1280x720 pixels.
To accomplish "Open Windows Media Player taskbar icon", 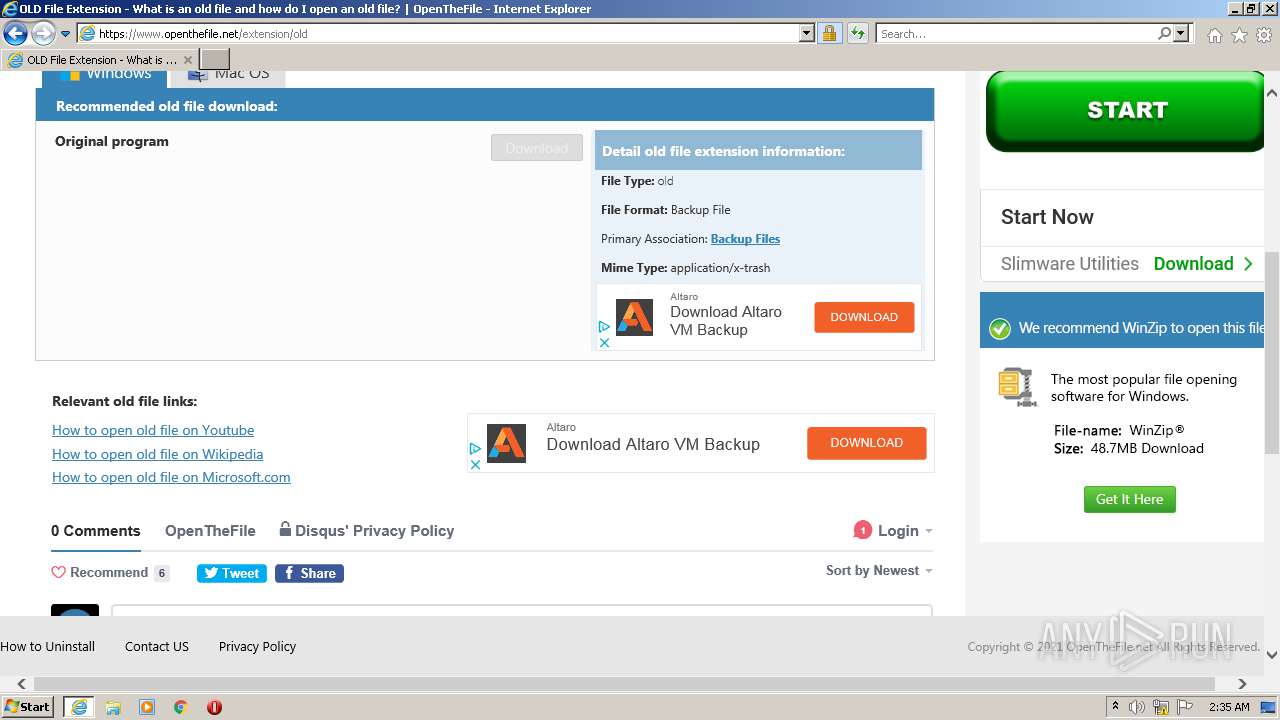I will (x=147, y=707).
